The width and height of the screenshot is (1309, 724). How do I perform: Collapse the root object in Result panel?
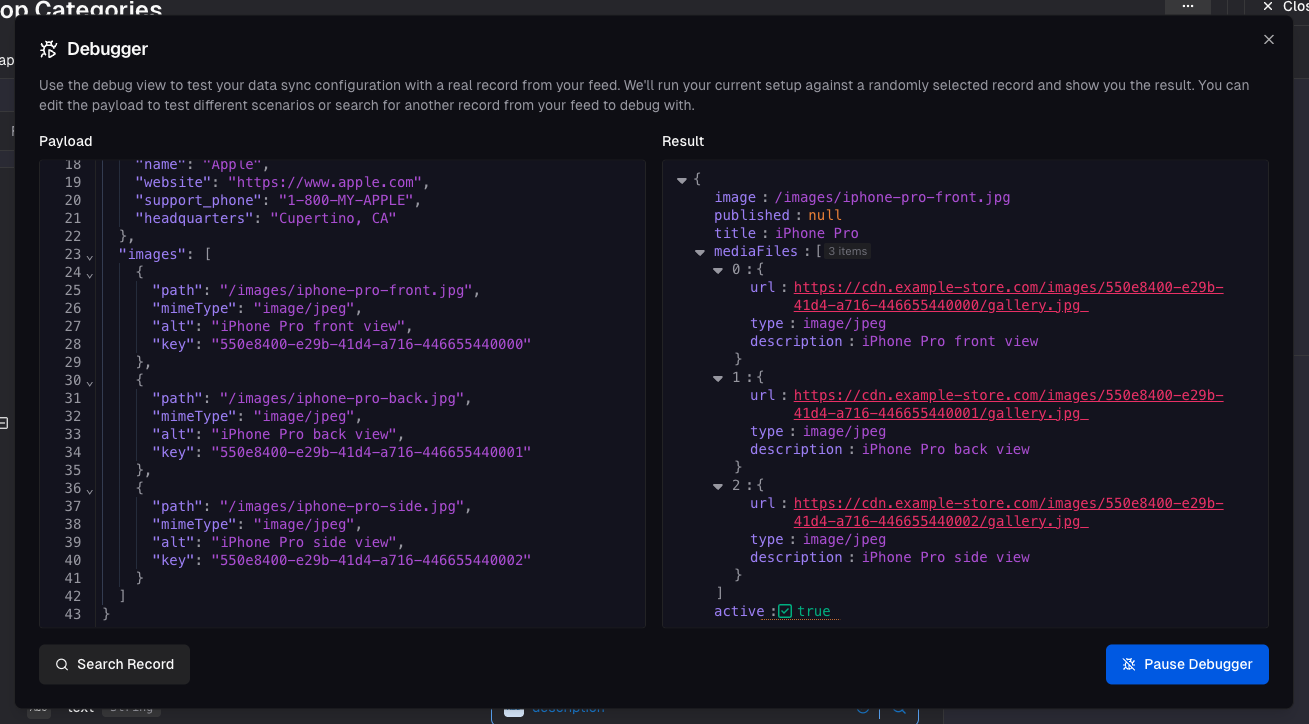681,179
